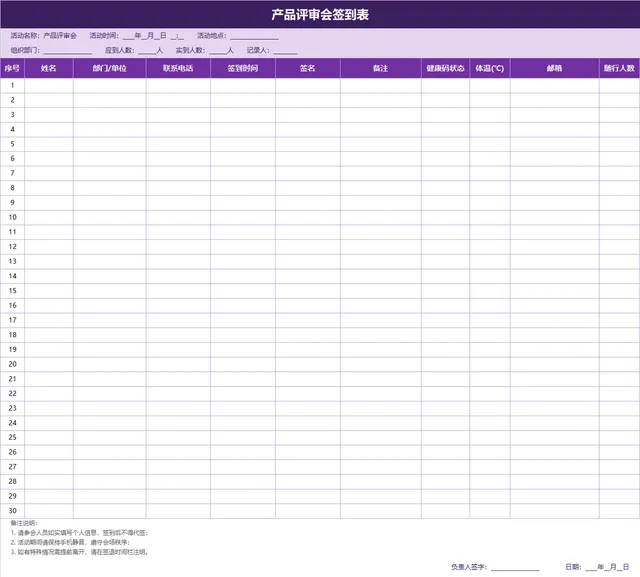This screenshot has width=640, height=577.
Task: Select the '健康码状态' column header
Action: point(445,68)
